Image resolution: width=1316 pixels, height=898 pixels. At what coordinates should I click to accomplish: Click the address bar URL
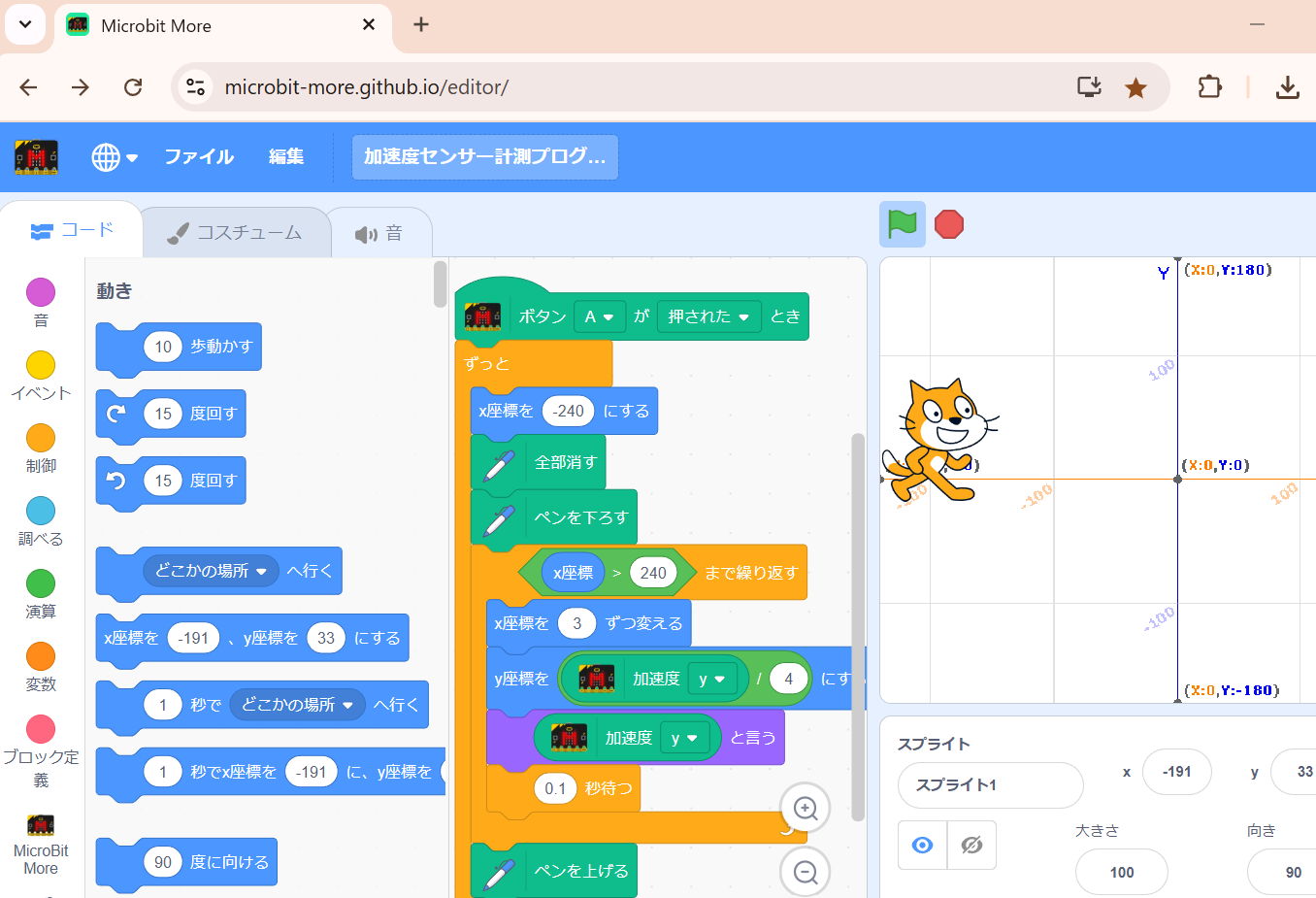tap(367, 87)
